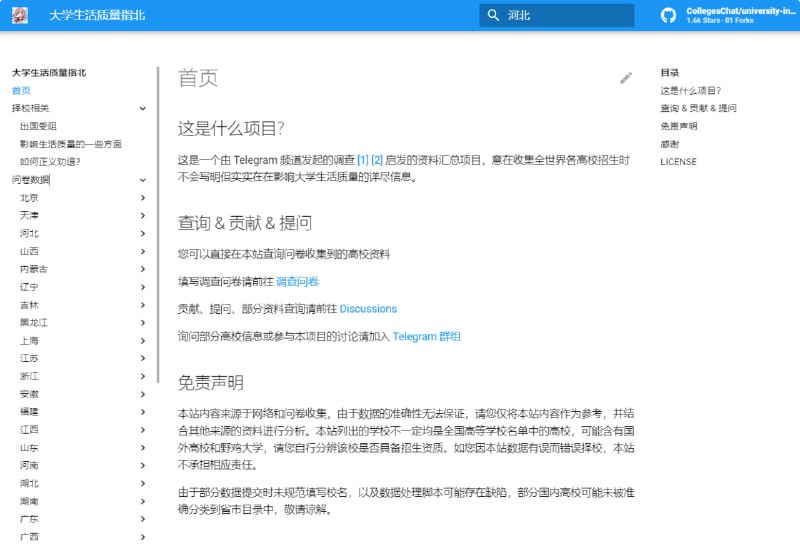Expand the 江苏 chevron
The width and height of the screenshot is (800, 545).
point(143,358)
